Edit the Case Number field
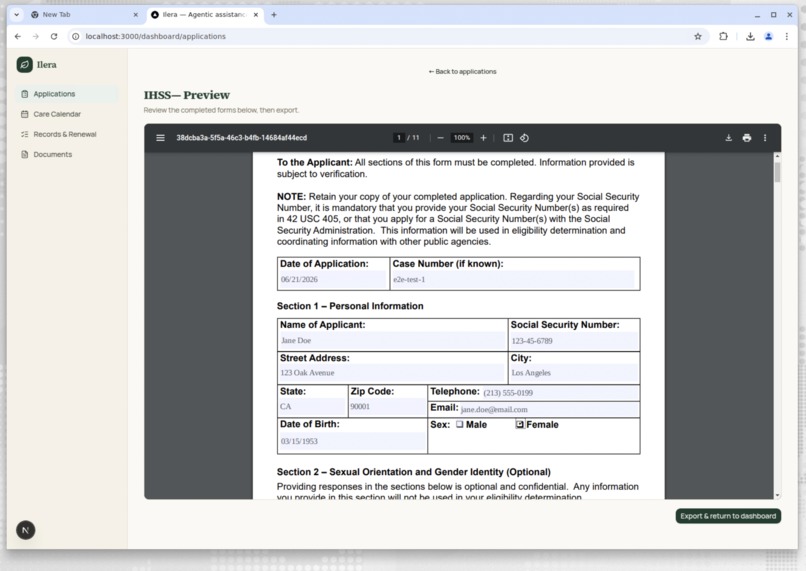The image size is (806, 571). (513, 280)
